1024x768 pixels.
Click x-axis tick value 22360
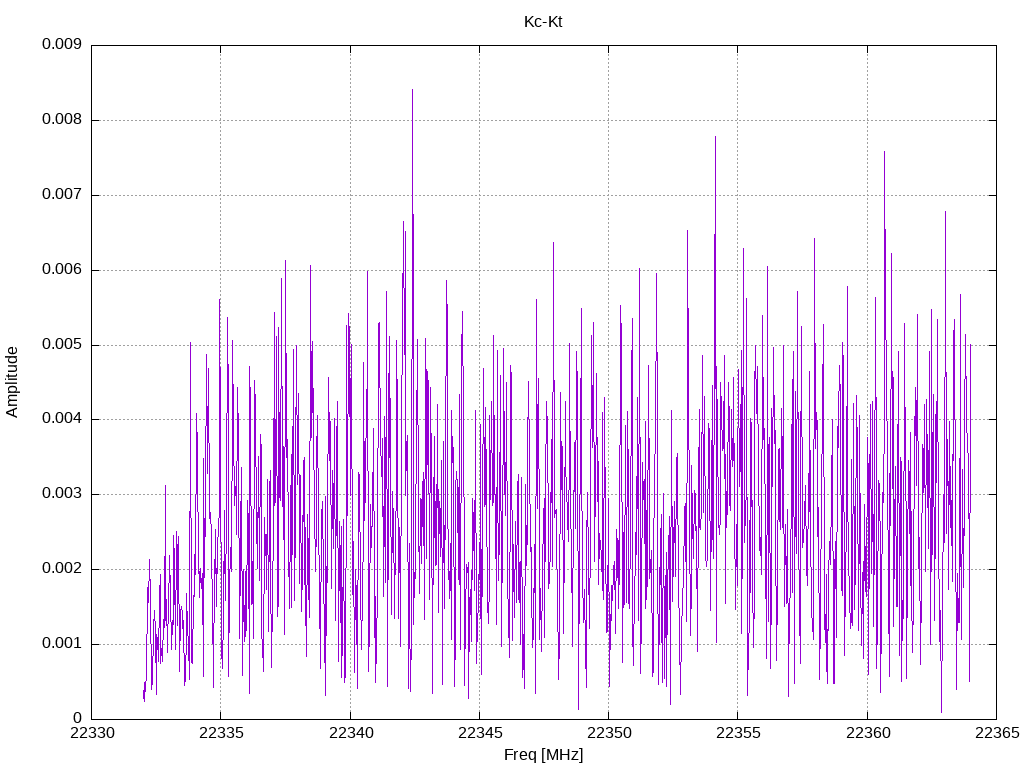pos(868,733)
